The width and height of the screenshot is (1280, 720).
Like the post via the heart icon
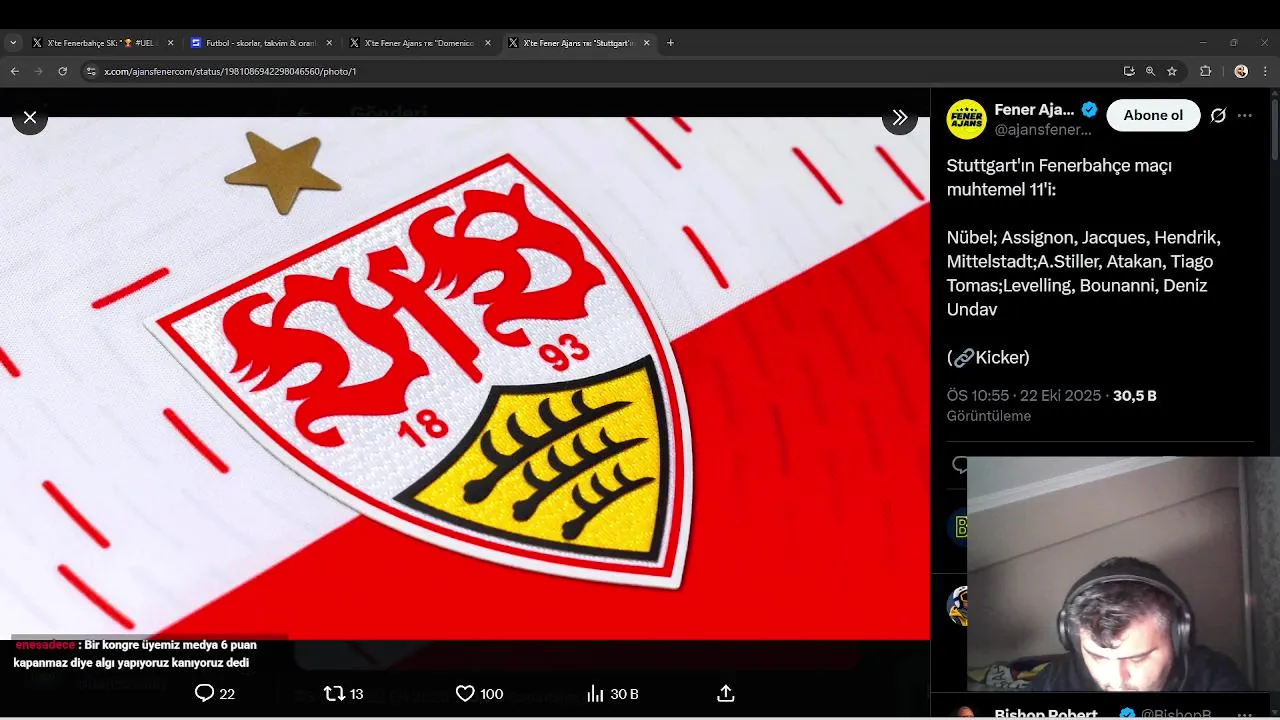[x=479, y=693]
